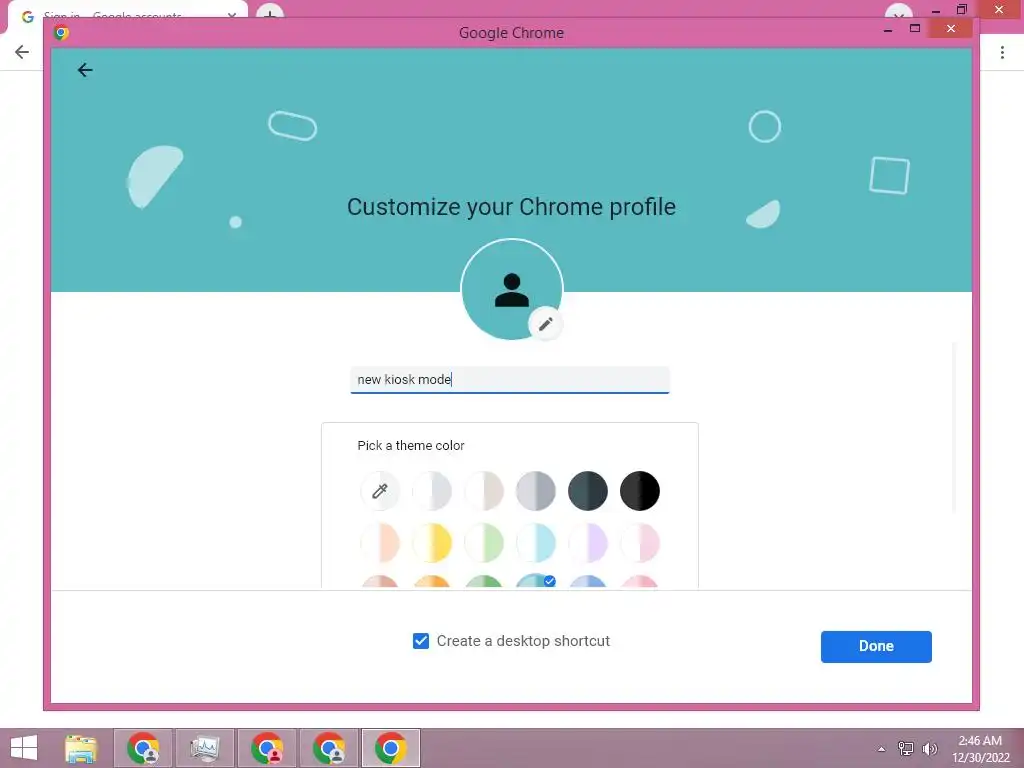Pick the light cyan theme color
The width and height of the screenshot is (1024, 768).
536,543
